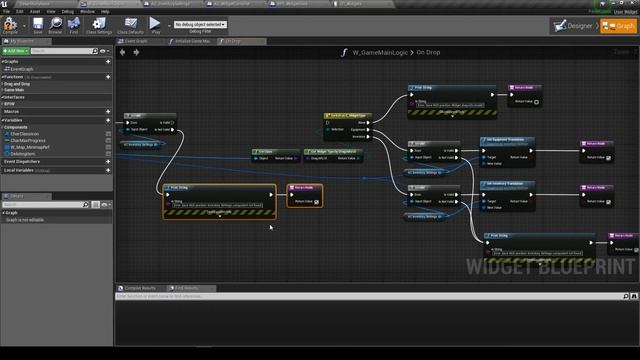Open Class Defaults

tap(130, 24)
